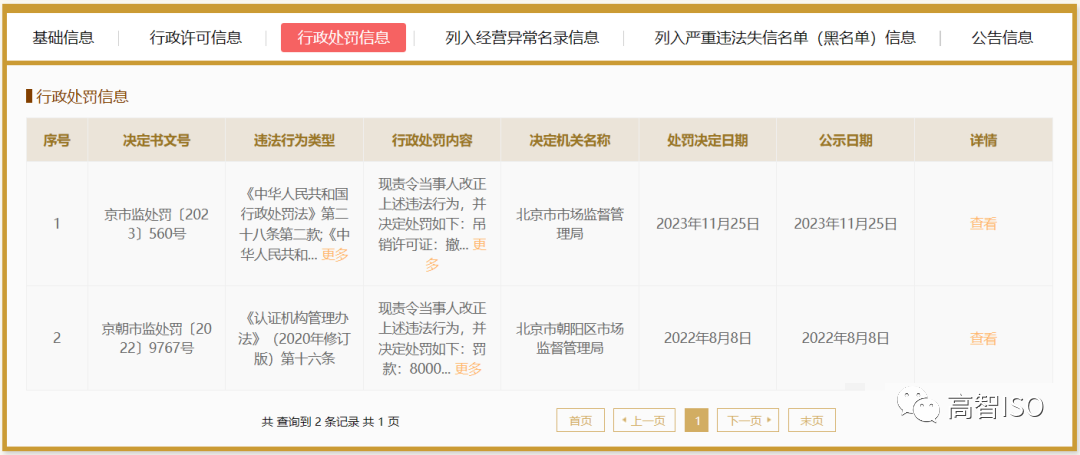Click the 行政处罚信息 section heading
Viewport: 1080px width, 455px height.
[82, 96]
